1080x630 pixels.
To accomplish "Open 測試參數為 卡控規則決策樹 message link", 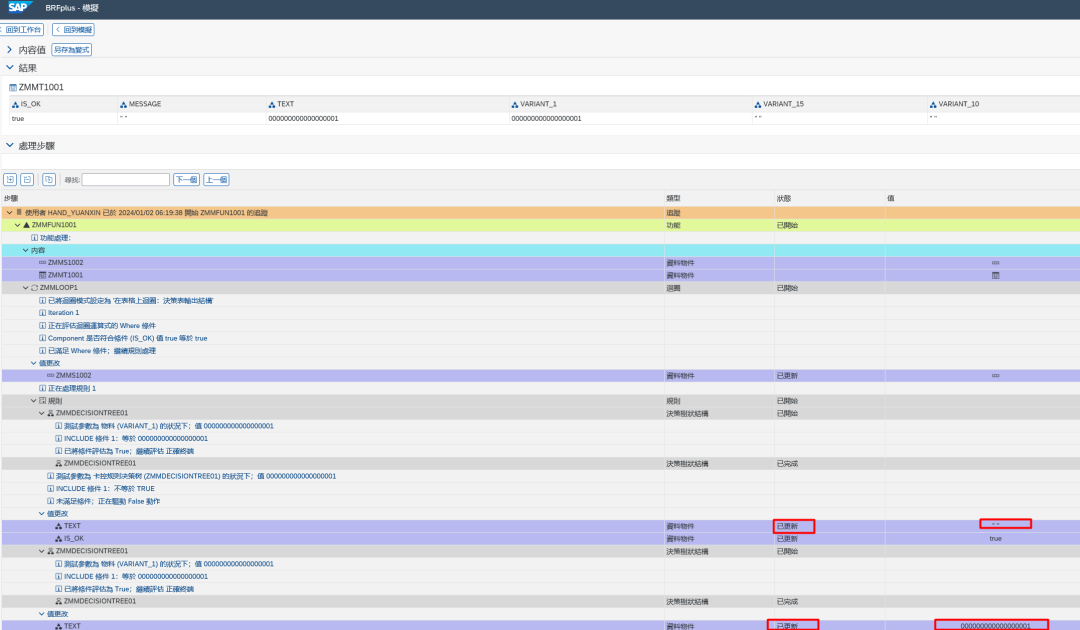I will [x=196, y=476].
